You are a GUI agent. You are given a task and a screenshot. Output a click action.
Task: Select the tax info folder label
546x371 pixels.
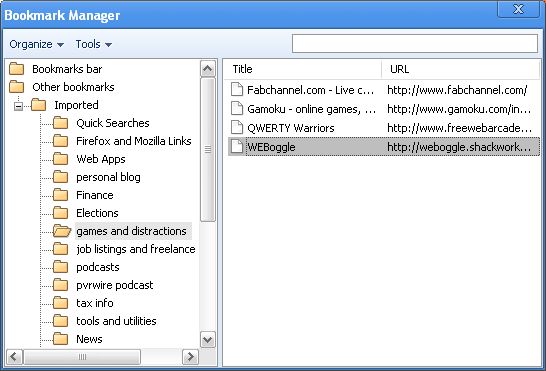(x=95, y=303)
